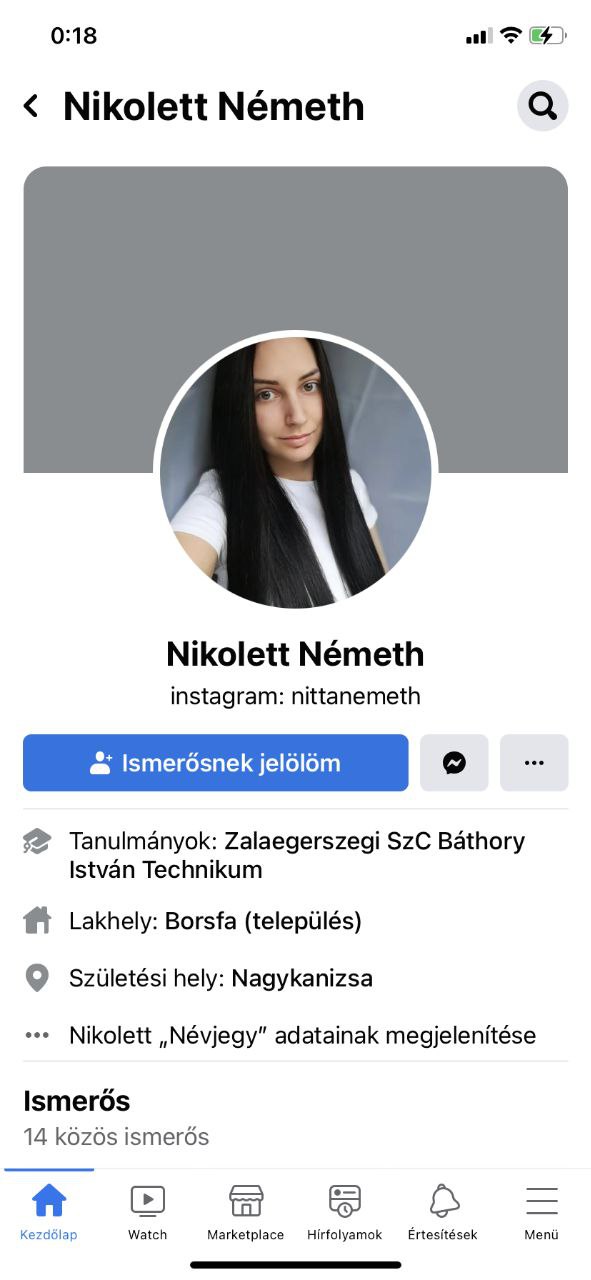Open the 14 közös ismerős list
Viewport: 591px width, 1280px height.
(116, 1137)
